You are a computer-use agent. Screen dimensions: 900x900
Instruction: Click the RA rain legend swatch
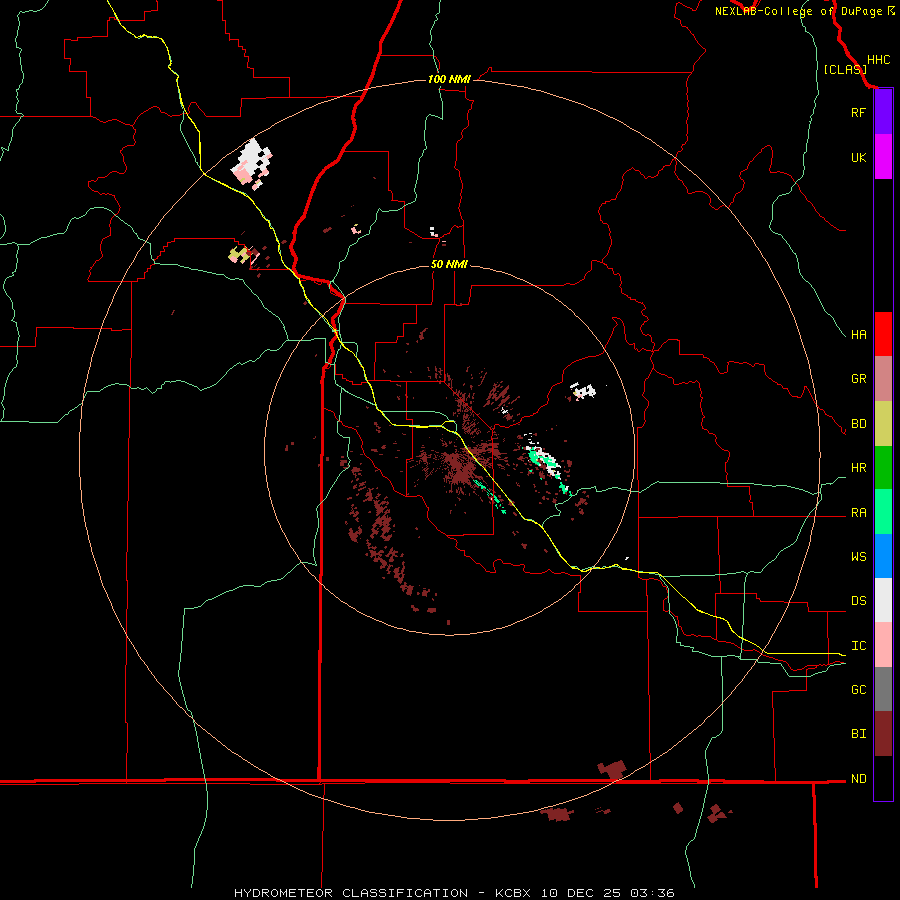coord(883,512)
